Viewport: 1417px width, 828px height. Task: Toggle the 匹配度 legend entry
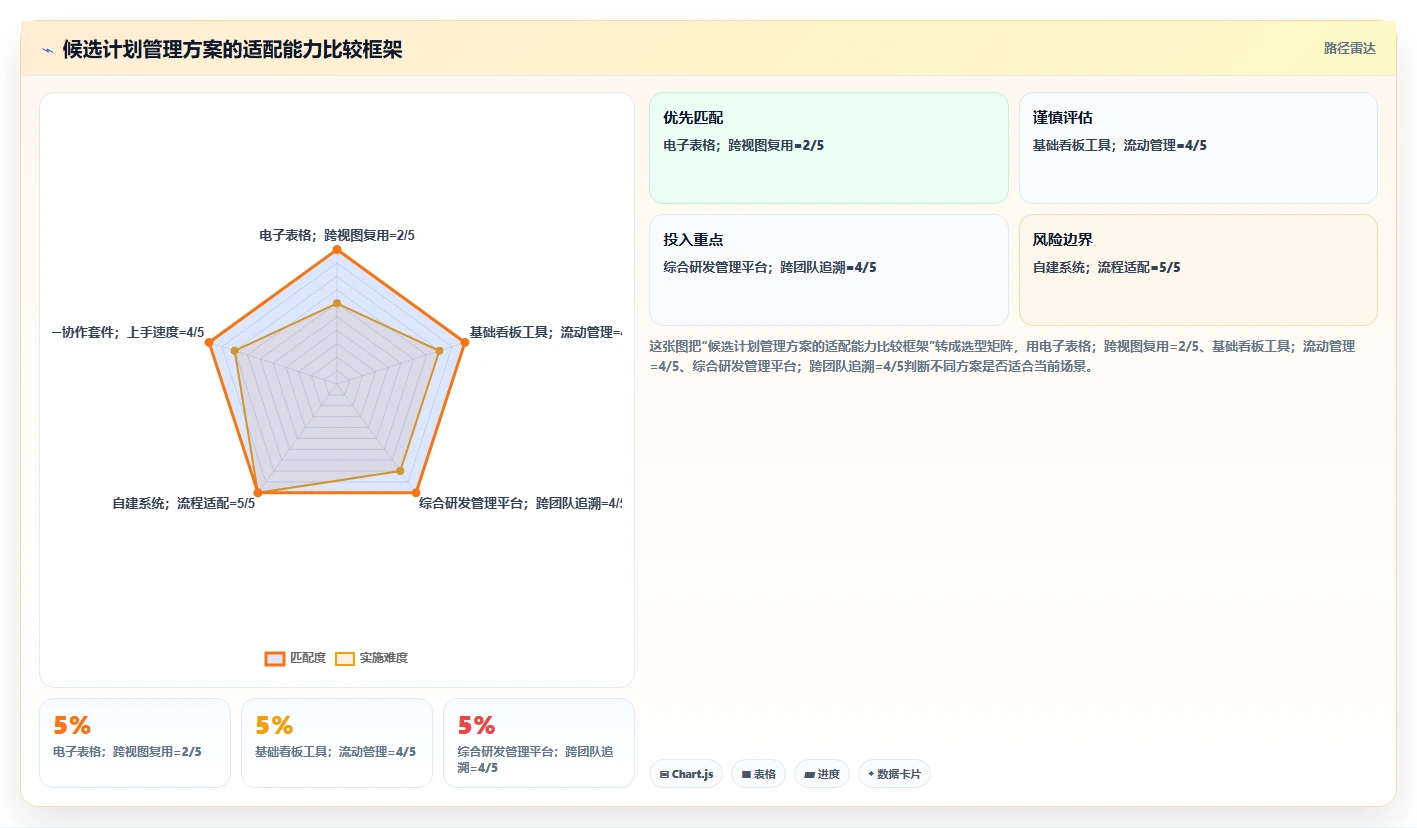coord(296,658)
